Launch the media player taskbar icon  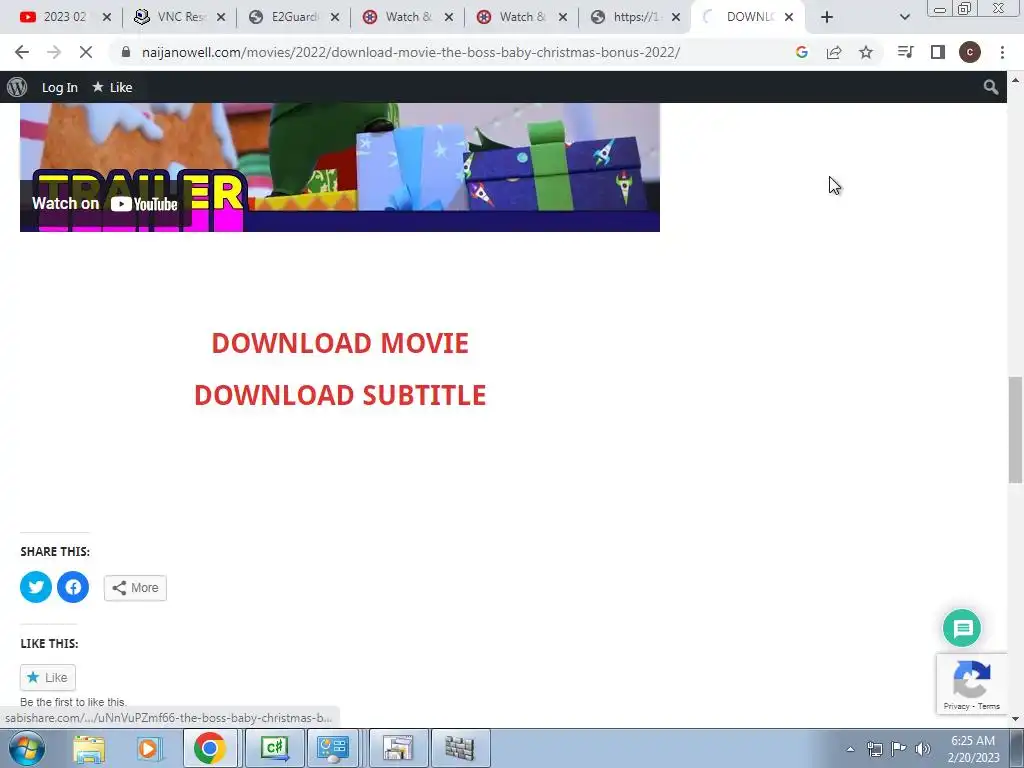[149, 748]
